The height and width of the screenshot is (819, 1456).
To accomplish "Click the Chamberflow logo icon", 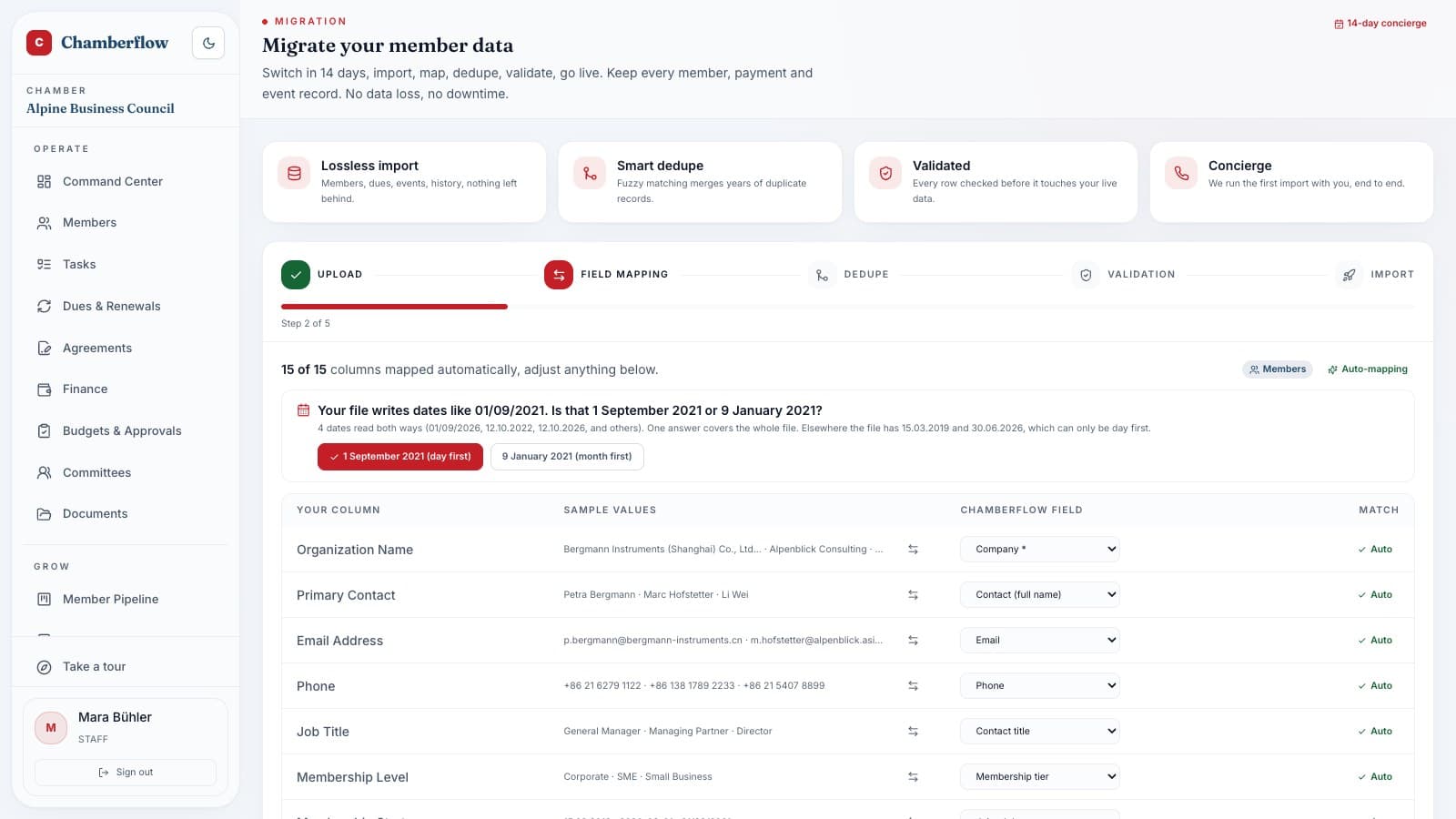I will coord(39,43).
